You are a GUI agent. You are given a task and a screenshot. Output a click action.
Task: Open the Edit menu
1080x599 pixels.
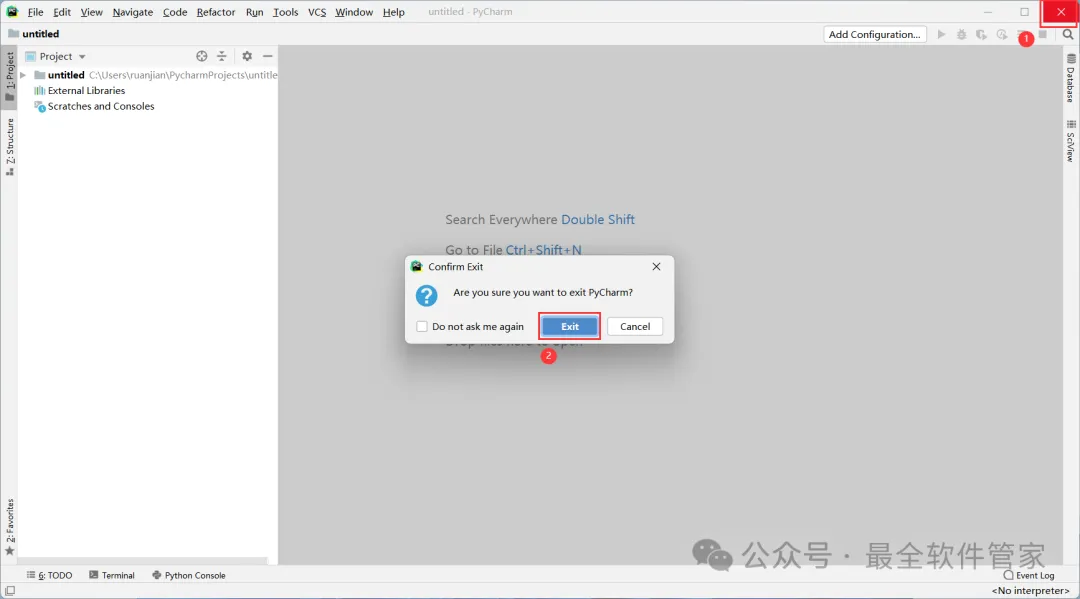[62, 12]
